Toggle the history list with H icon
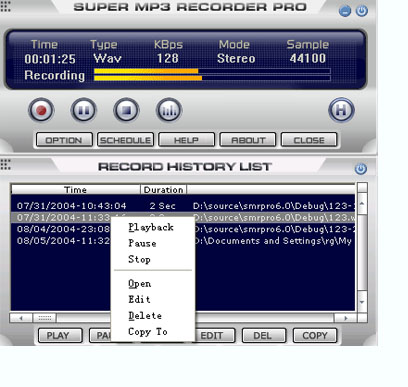This screenshot has height=387, width=408. pos(341,110)
